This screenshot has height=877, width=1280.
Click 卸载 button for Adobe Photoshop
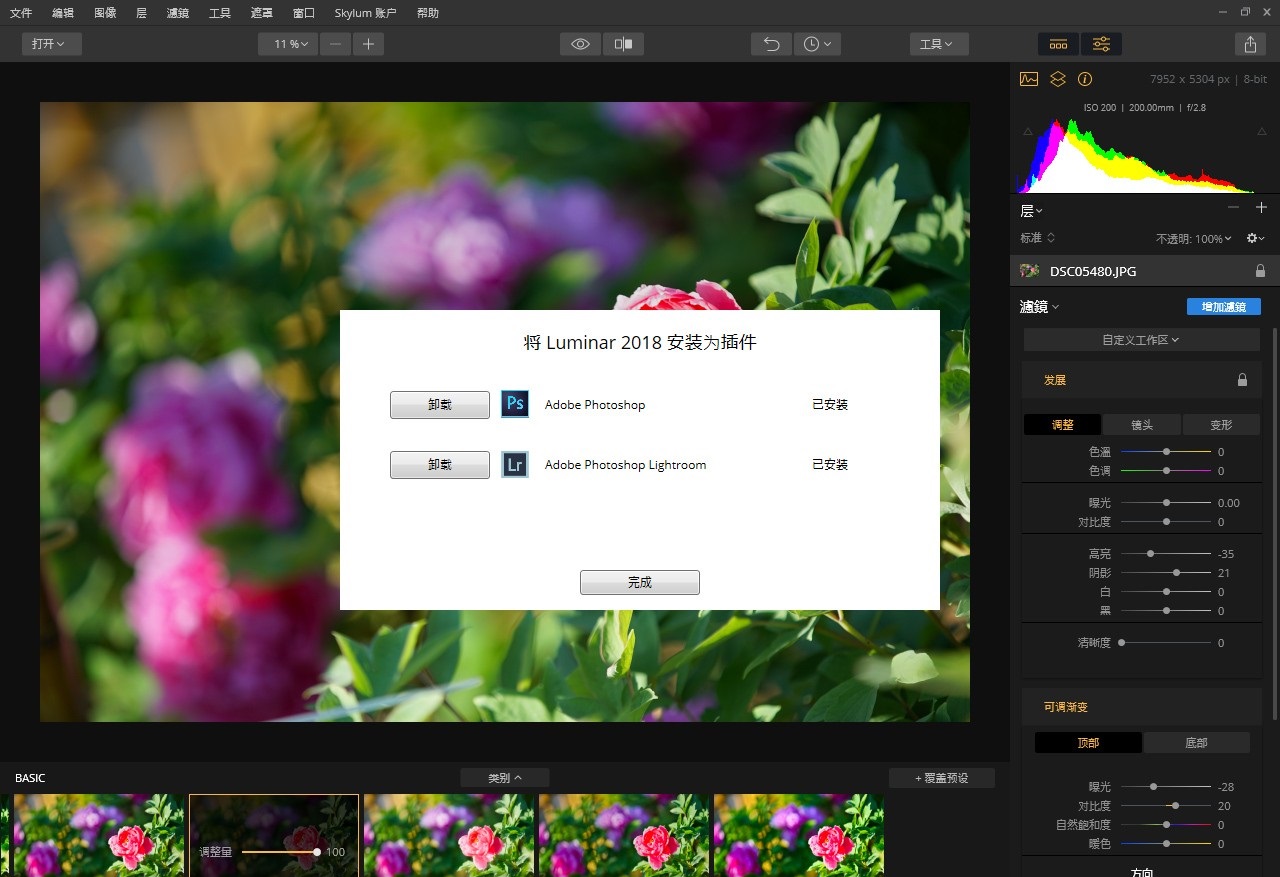click(x=440, y=405)
